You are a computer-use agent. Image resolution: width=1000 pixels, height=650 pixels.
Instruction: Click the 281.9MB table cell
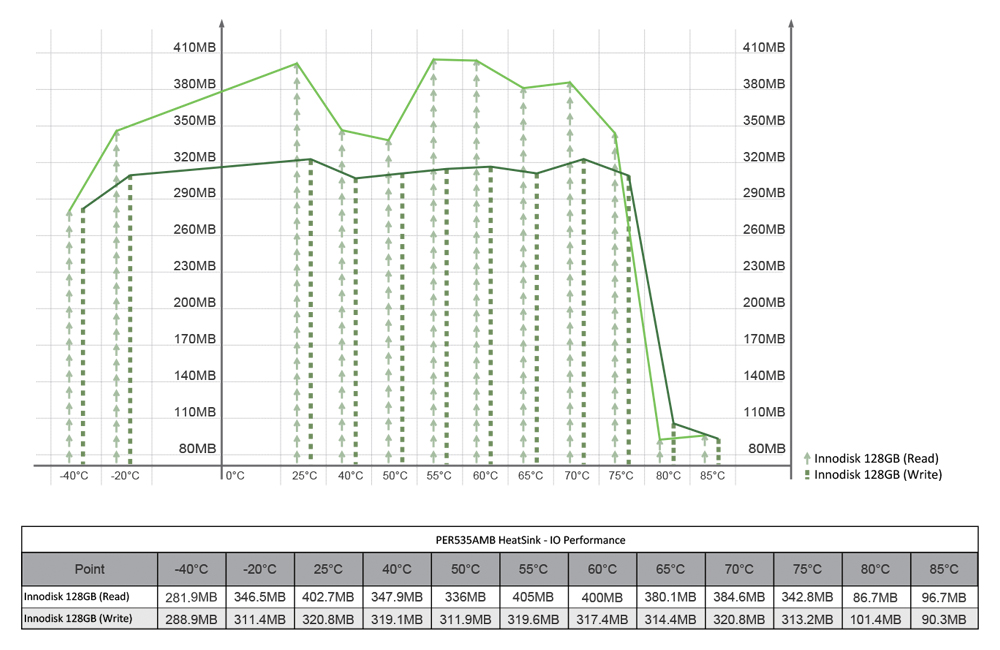click(x=191, y=596)
